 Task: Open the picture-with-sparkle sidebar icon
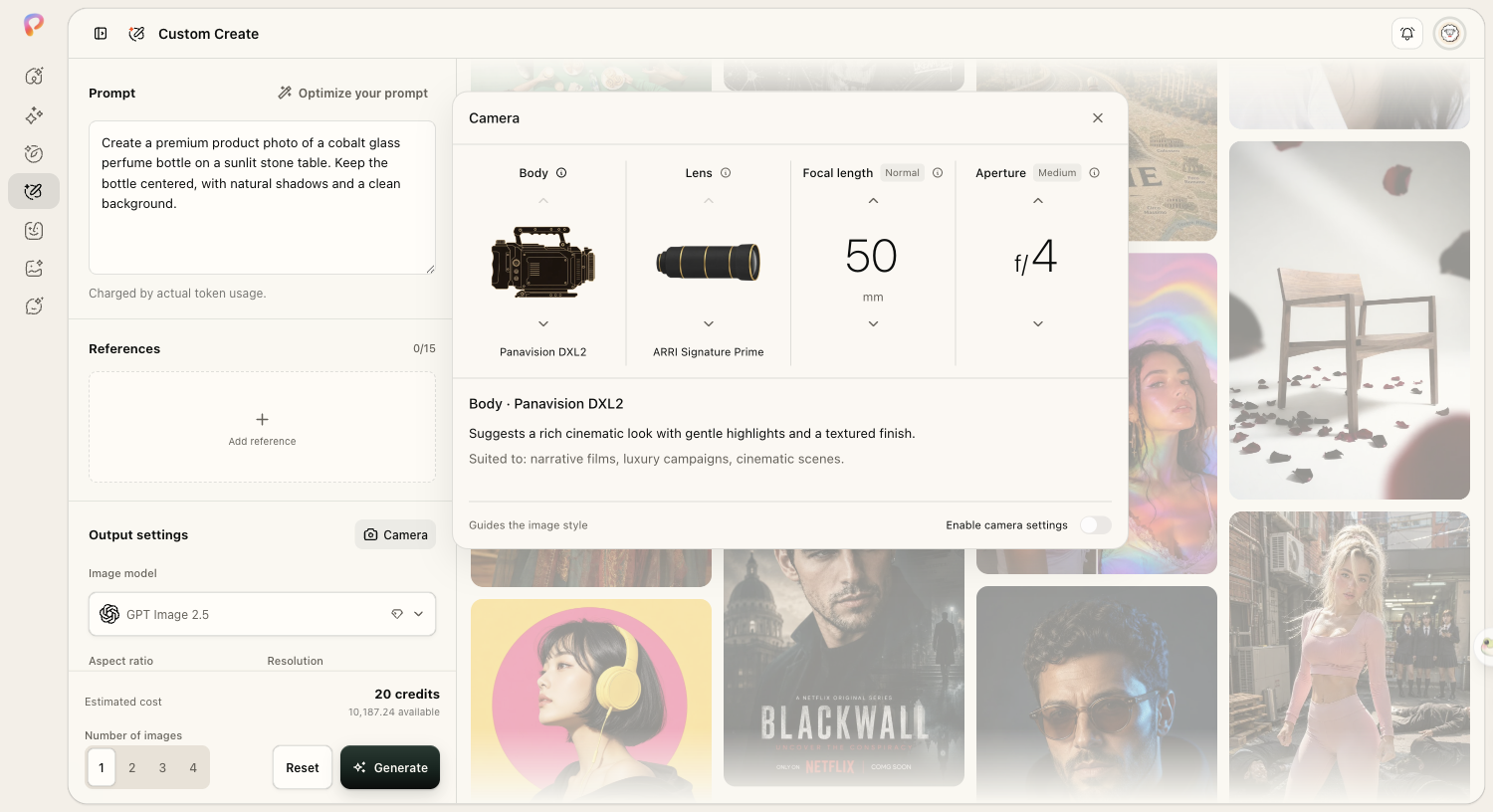click(x=34, y=268)
